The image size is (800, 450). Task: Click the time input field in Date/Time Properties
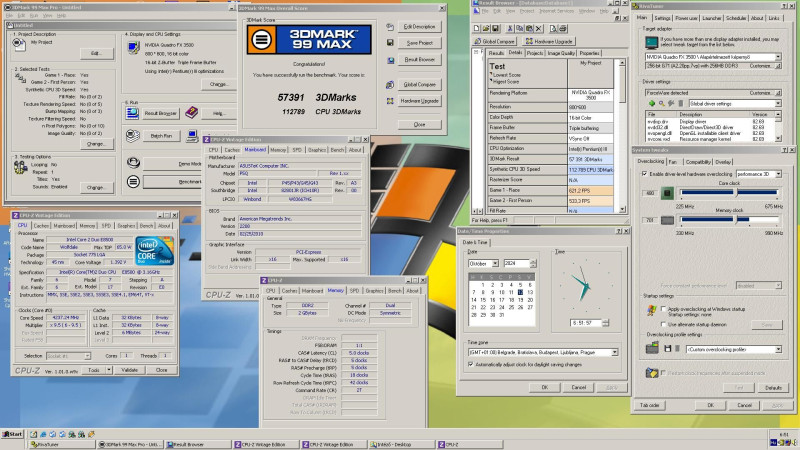click(x=586, y=323)
